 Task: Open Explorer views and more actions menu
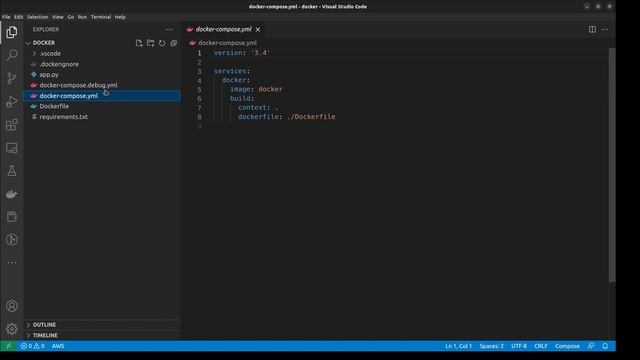click(169, 29)
